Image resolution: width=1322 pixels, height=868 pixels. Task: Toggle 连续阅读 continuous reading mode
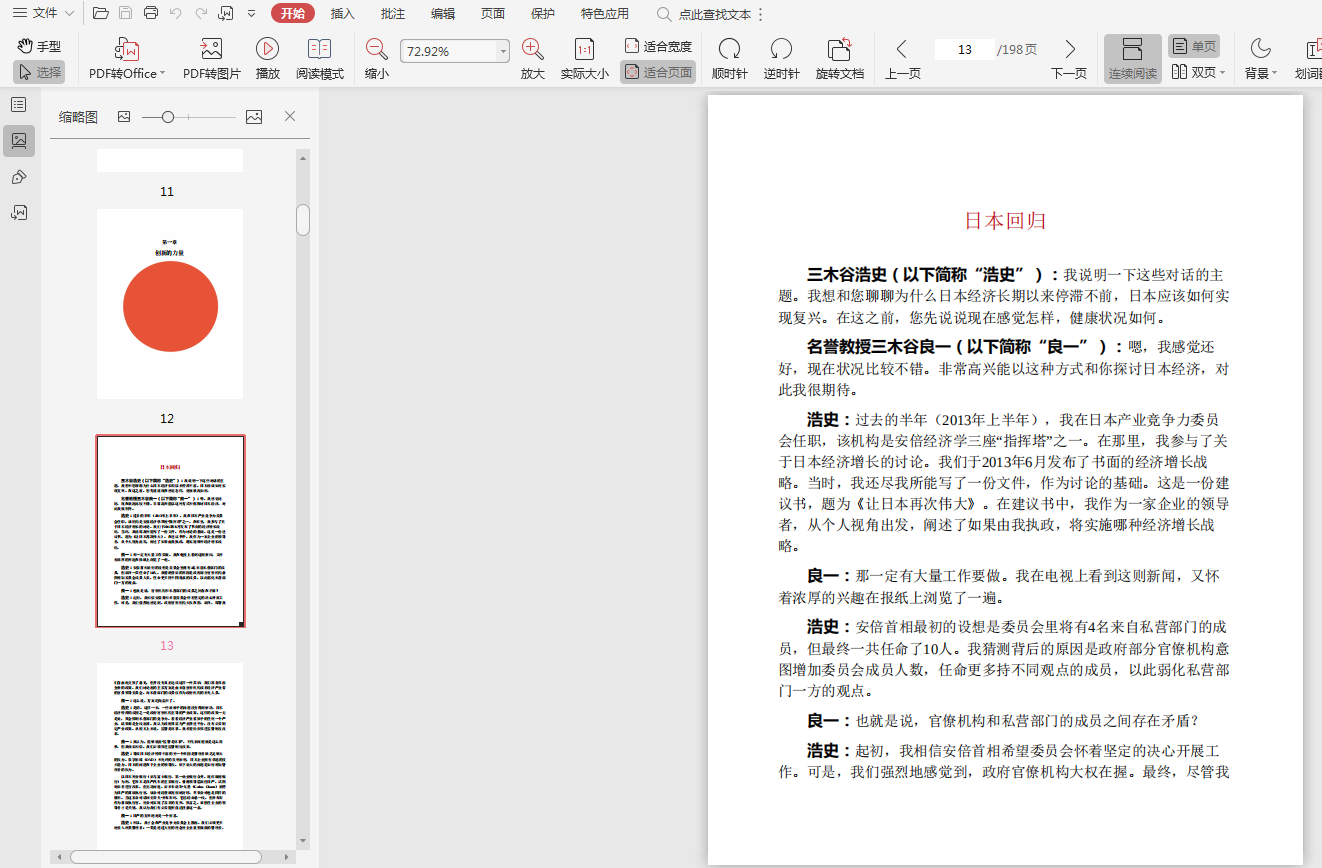click(1132, 58)
